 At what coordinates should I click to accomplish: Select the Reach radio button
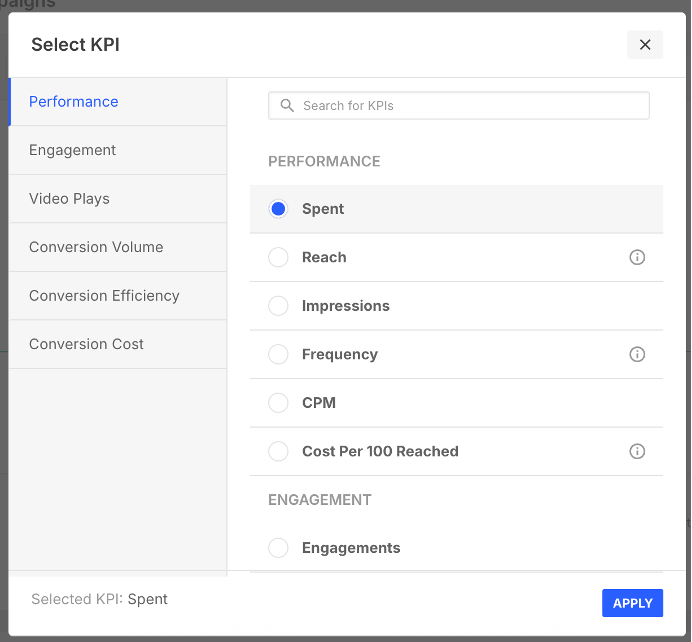click(x=278, y=257)
